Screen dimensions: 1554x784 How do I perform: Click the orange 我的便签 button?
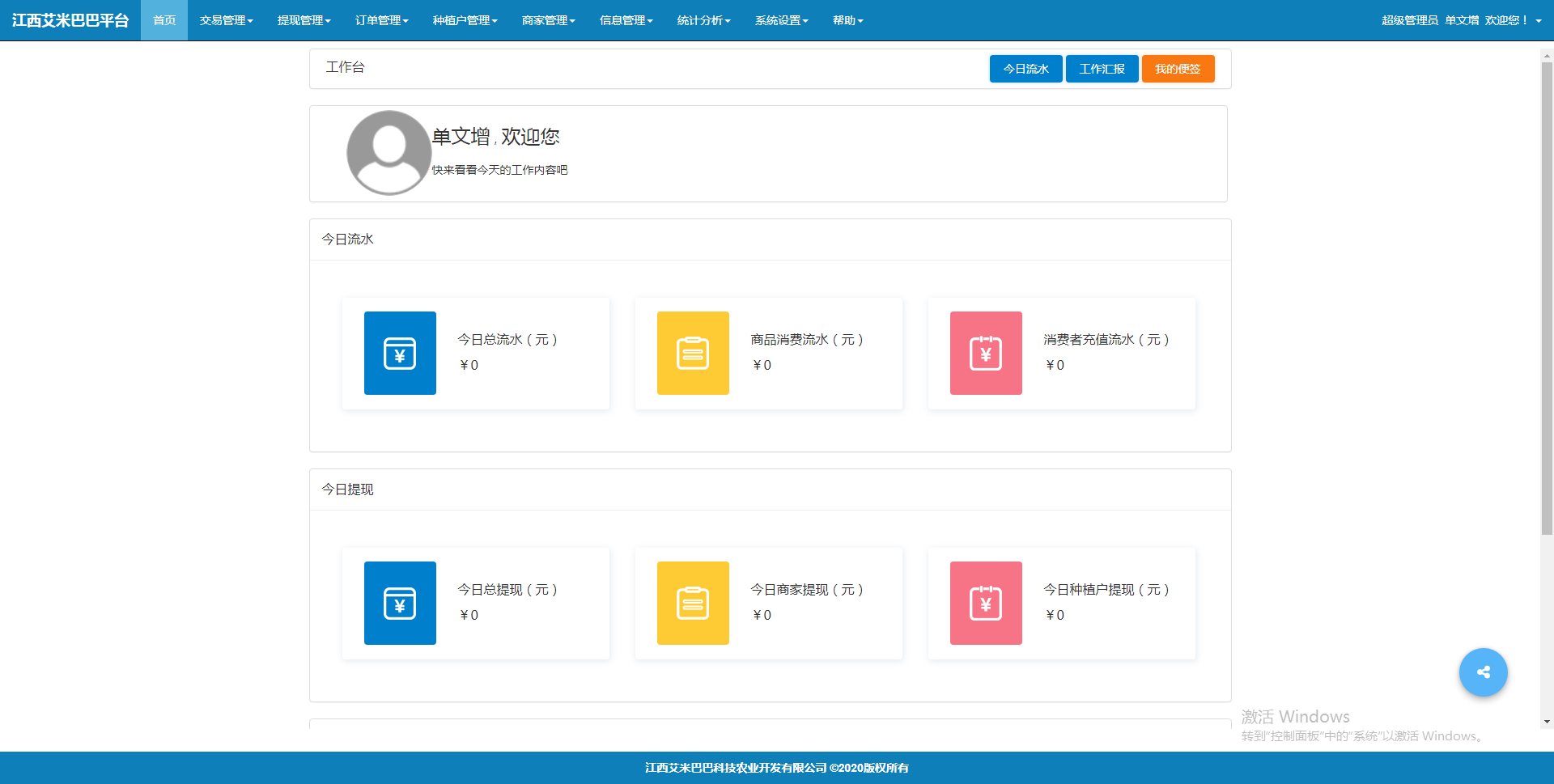[1178, 69]
